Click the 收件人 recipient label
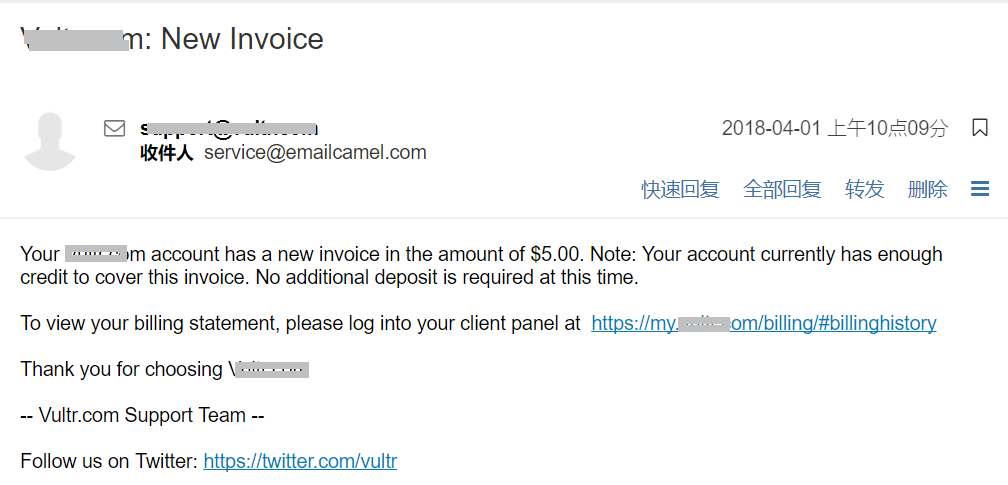1008x485 pixels. pyautogui.click(x=166, y=153)
